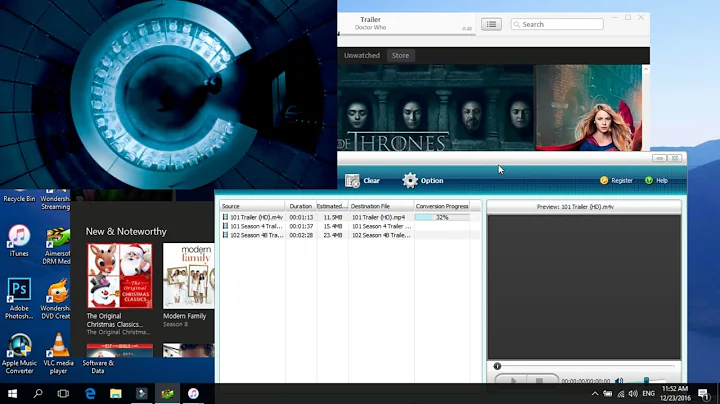Switch to iTunes via taskbar icon
The width and height of the screenshot is (720, 404).
[x=193, y=393]
